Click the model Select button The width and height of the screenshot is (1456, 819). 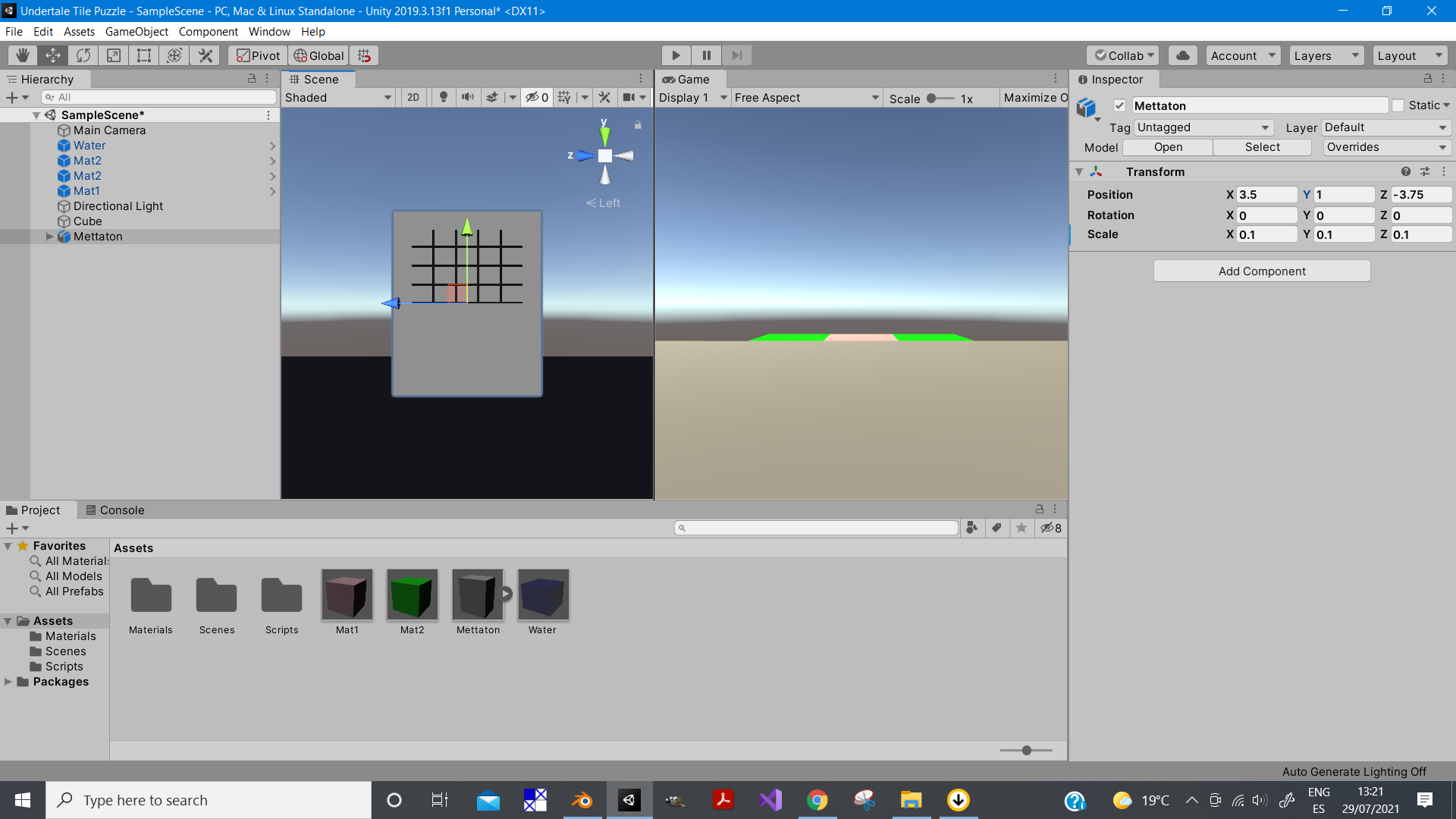[1262, 147]
